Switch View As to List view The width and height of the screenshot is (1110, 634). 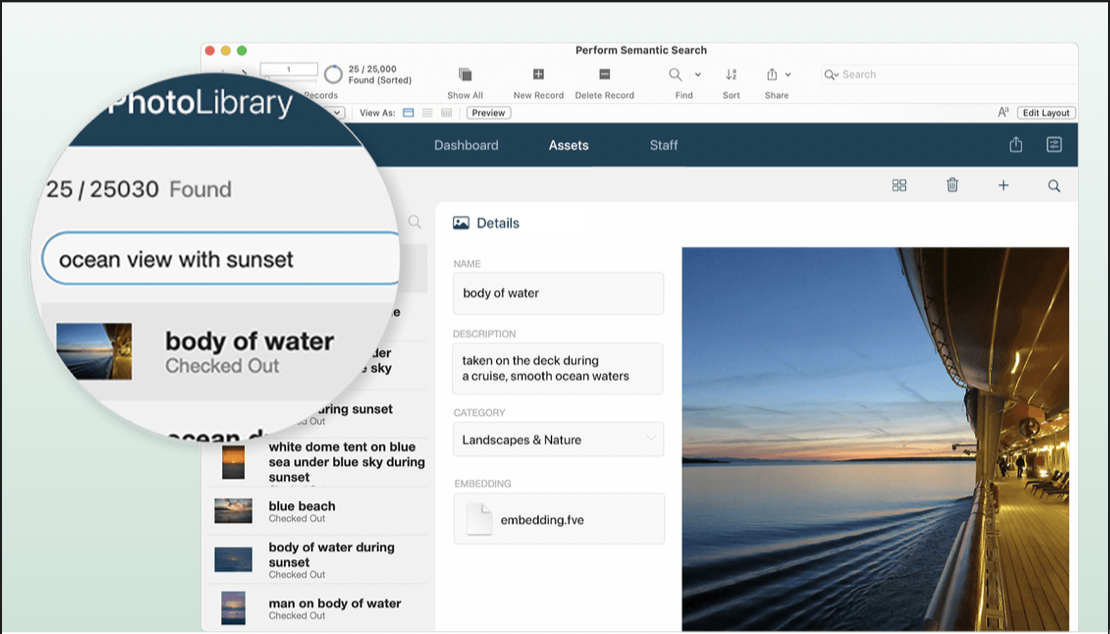pyautogui.click(x=427, y=113)
